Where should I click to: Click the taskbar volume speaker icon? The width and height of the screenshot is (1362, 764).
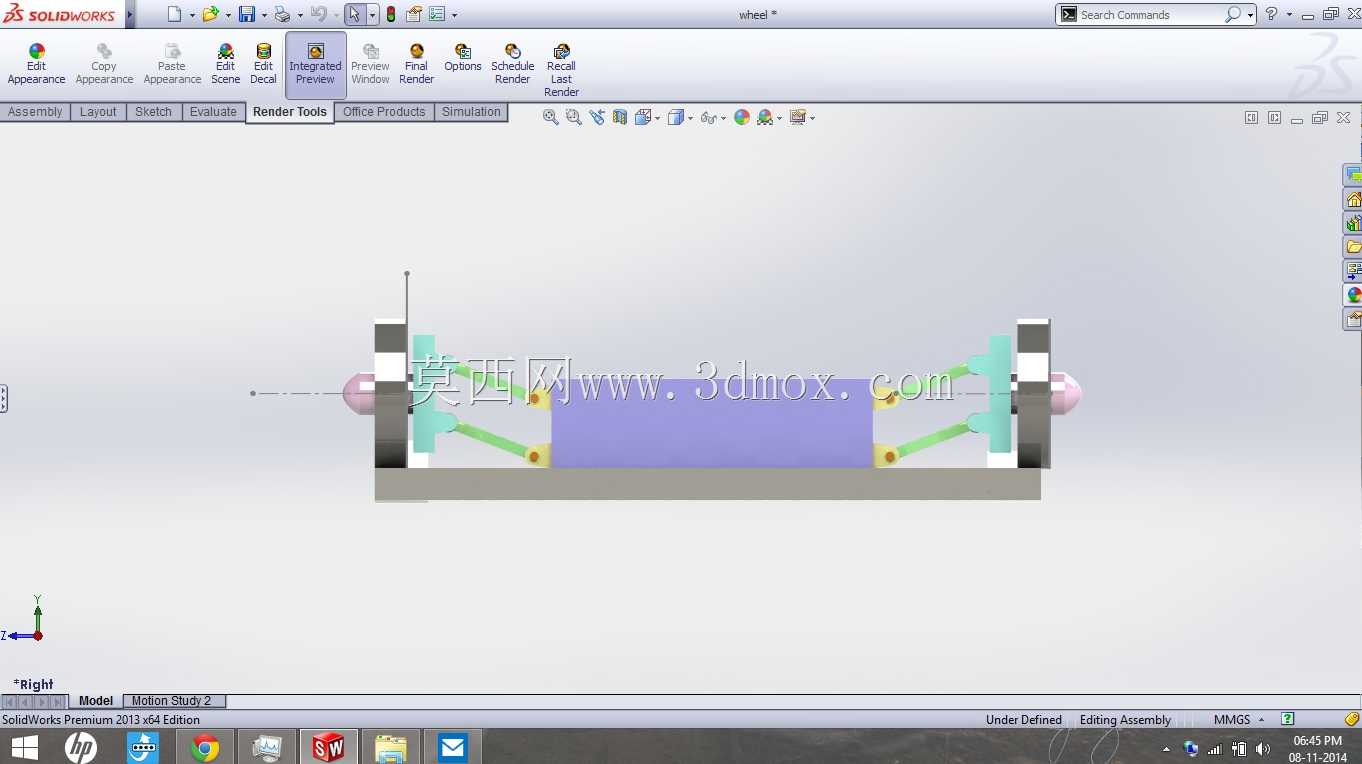(1263, 748)
